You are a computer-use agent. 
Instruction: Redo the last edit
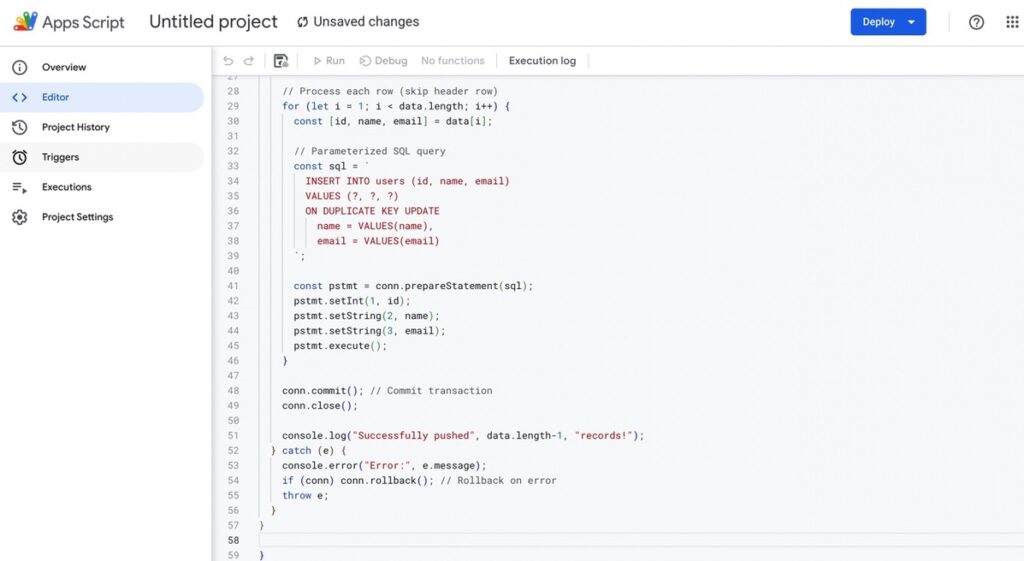pos(249,61)
